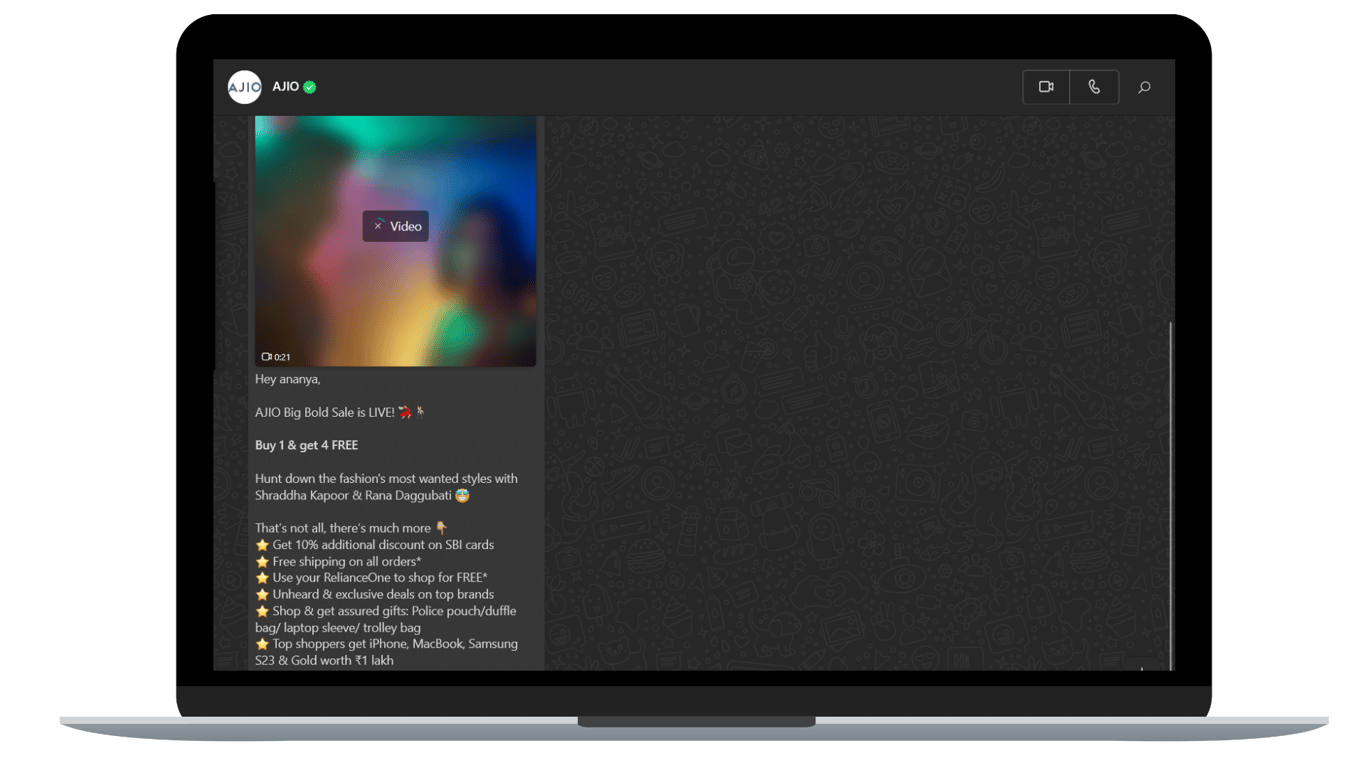
Task: Click the green verified badge beside AJIO
Action: (310, 87)
